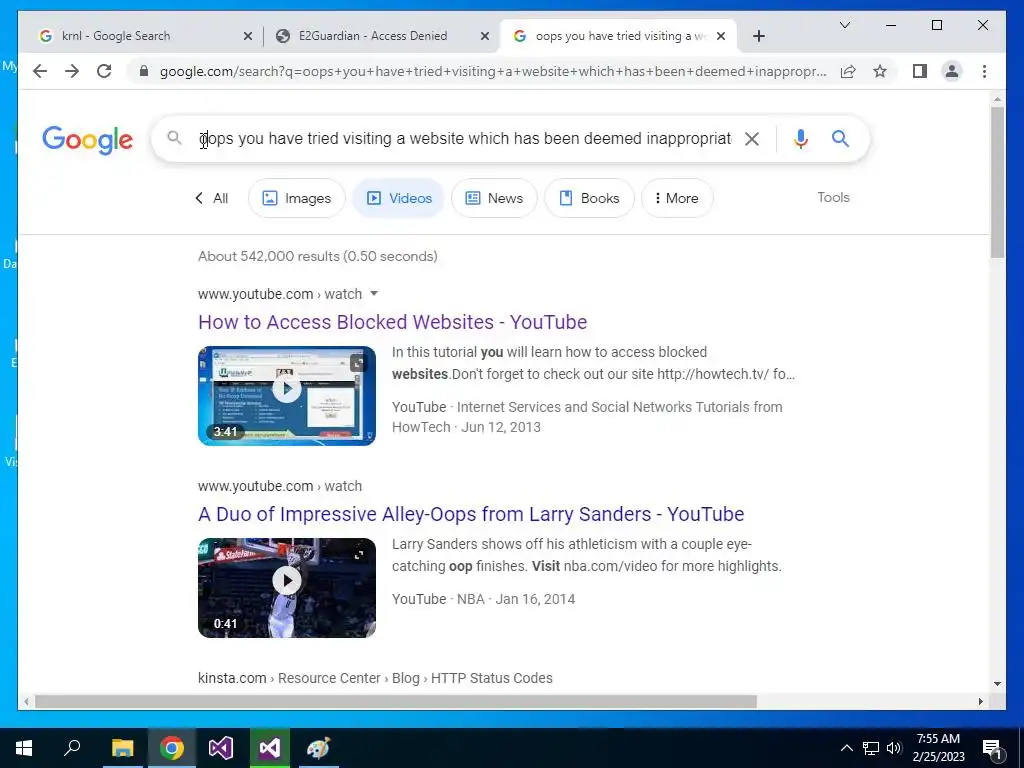Select the Images search filter
Screen dimensions: 1024x768
point(296,198)
